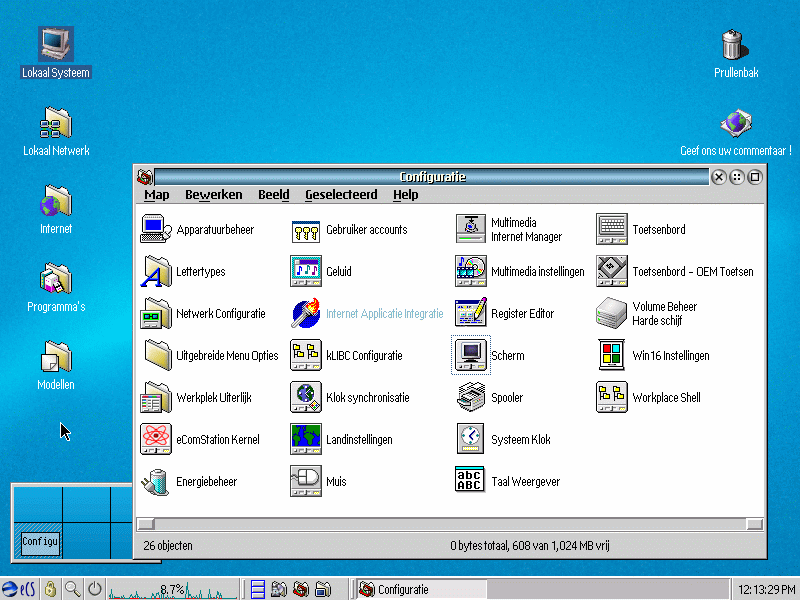Open Gebruiker accounts keys icon
Image resolution: width=800 pixels, height=600 pixels.
[306, 230]
